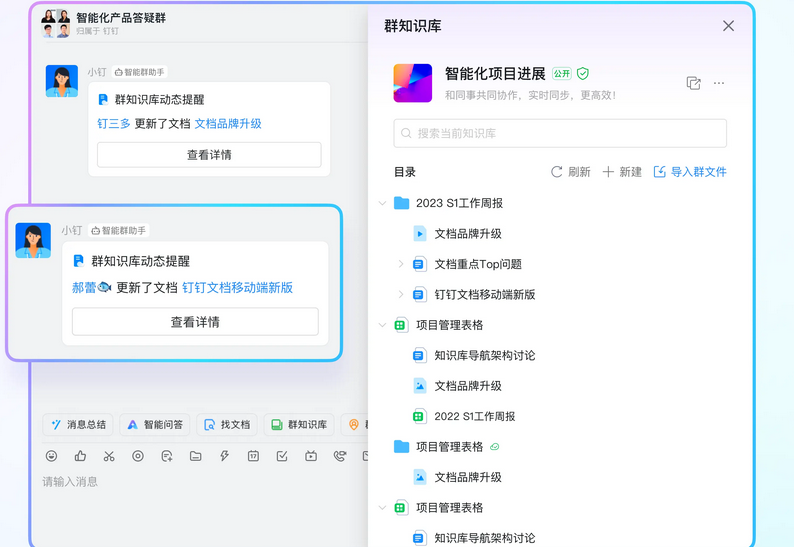Click 查看详情 under 钉三多's update

click(x=209, y=155)
